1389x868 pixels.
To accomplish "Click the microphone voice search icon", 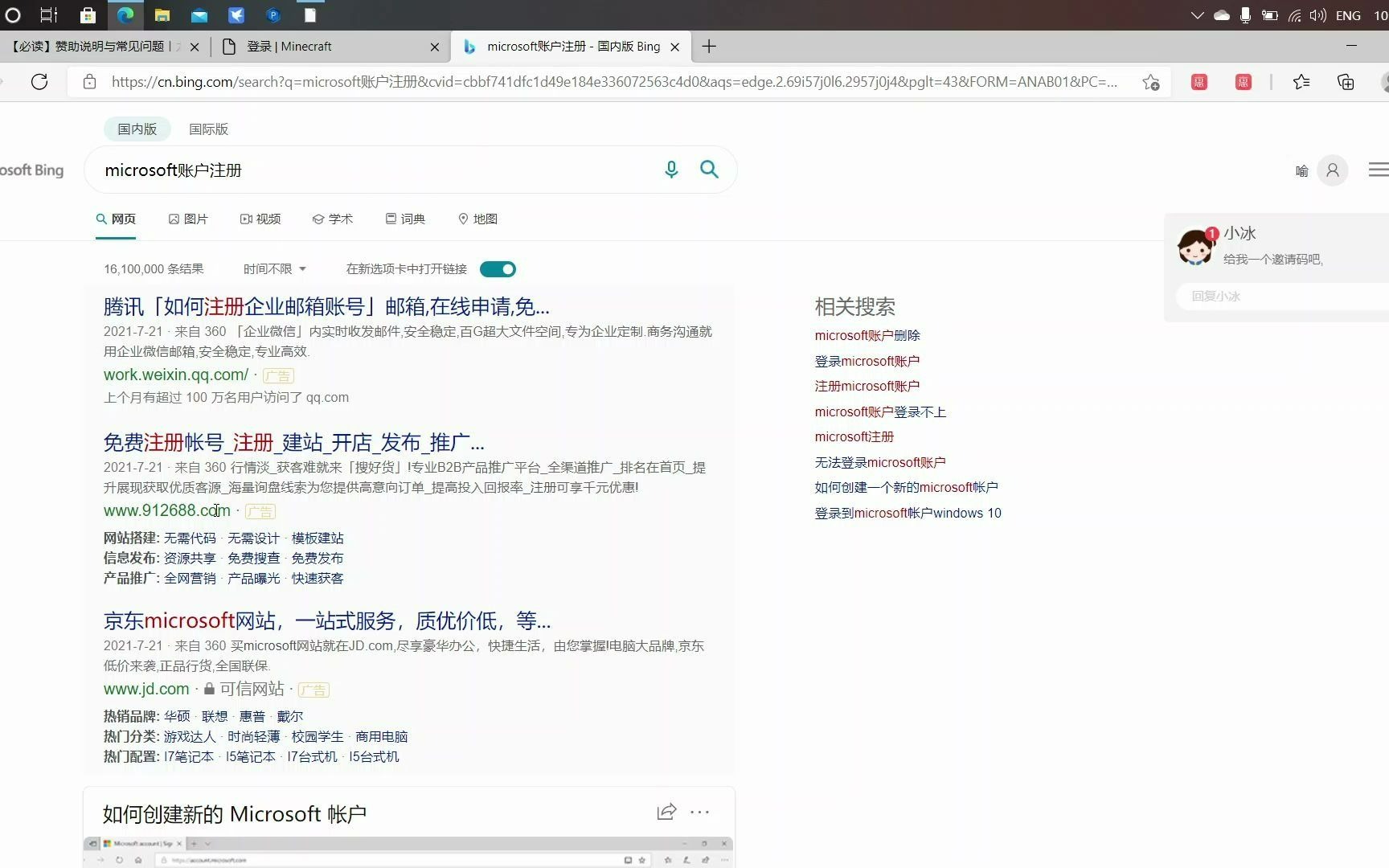I will (x=671, y=170).
